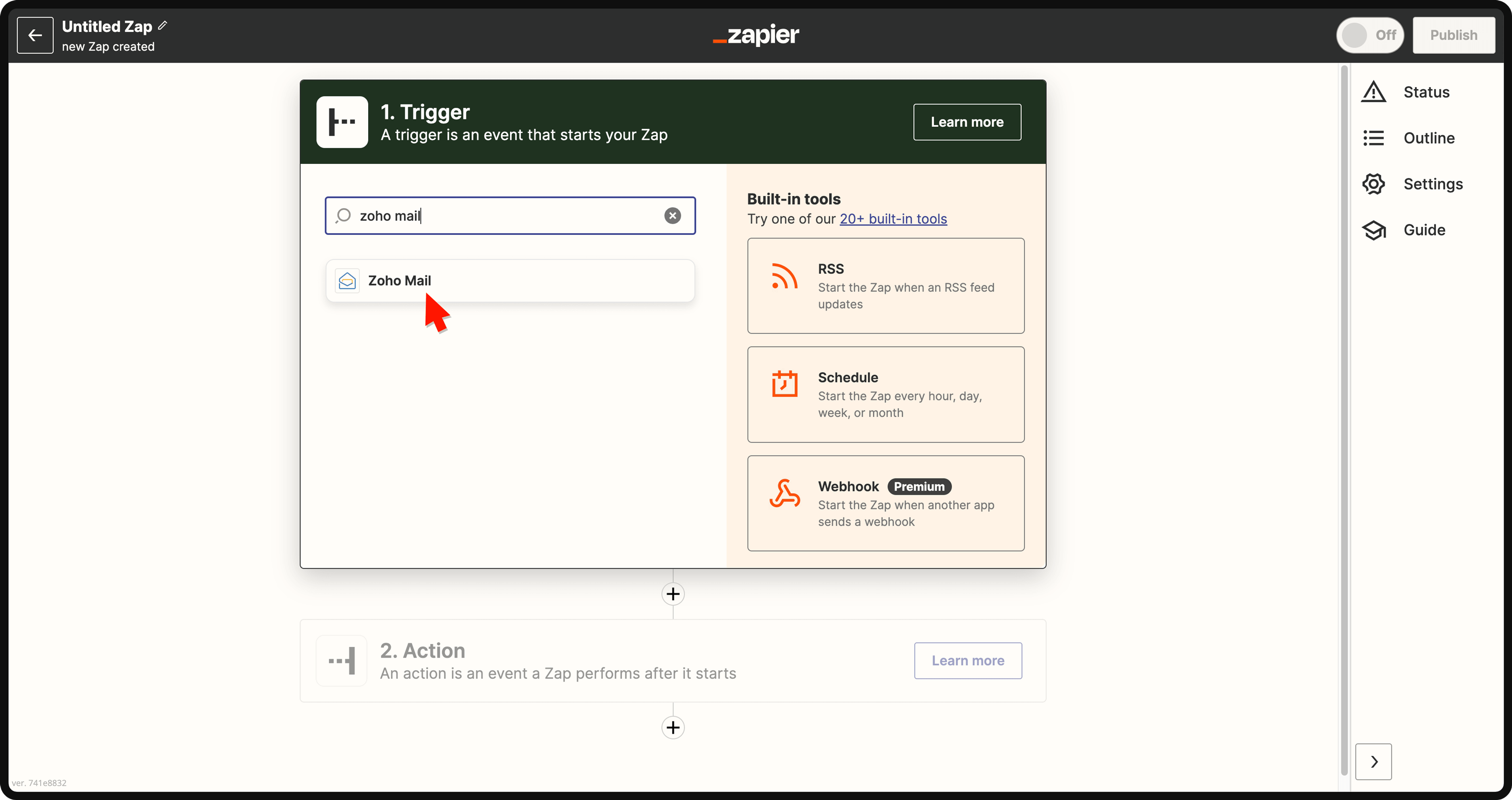Screen dimensions: 1512x800
Task: Click the Trigger step icon
Action: 342,122
